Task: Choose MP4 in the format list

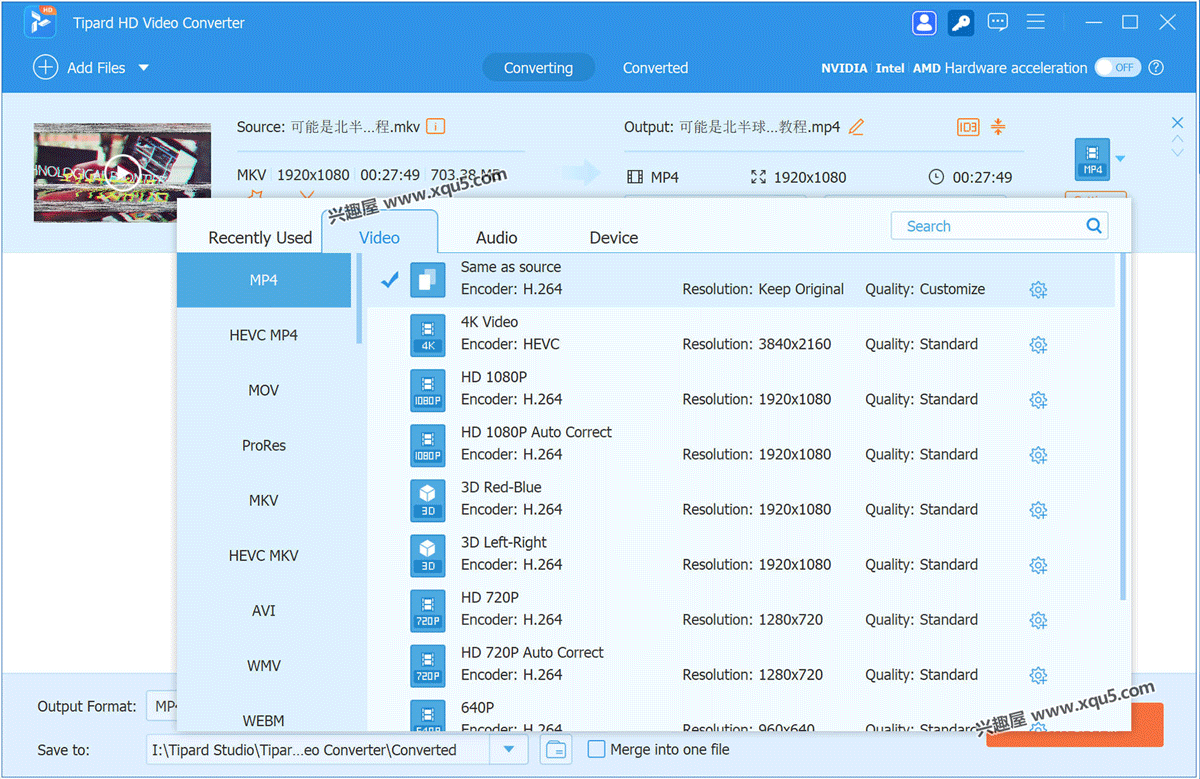Action: pos(264,280)
